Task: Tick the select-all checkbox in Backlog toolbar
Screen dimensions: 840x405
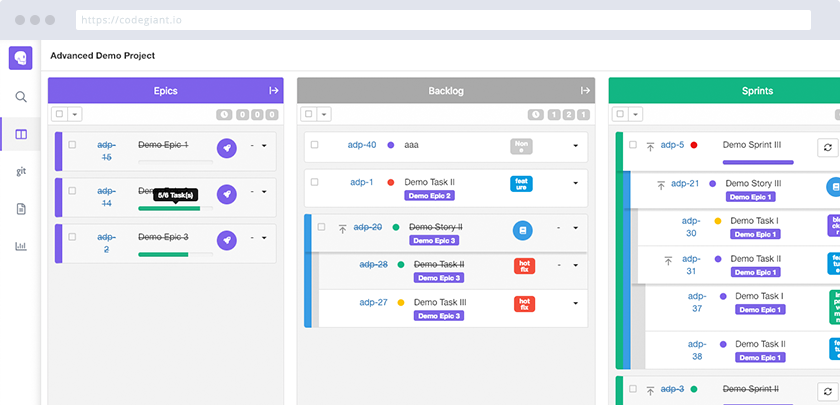Action: coord(309,114)
